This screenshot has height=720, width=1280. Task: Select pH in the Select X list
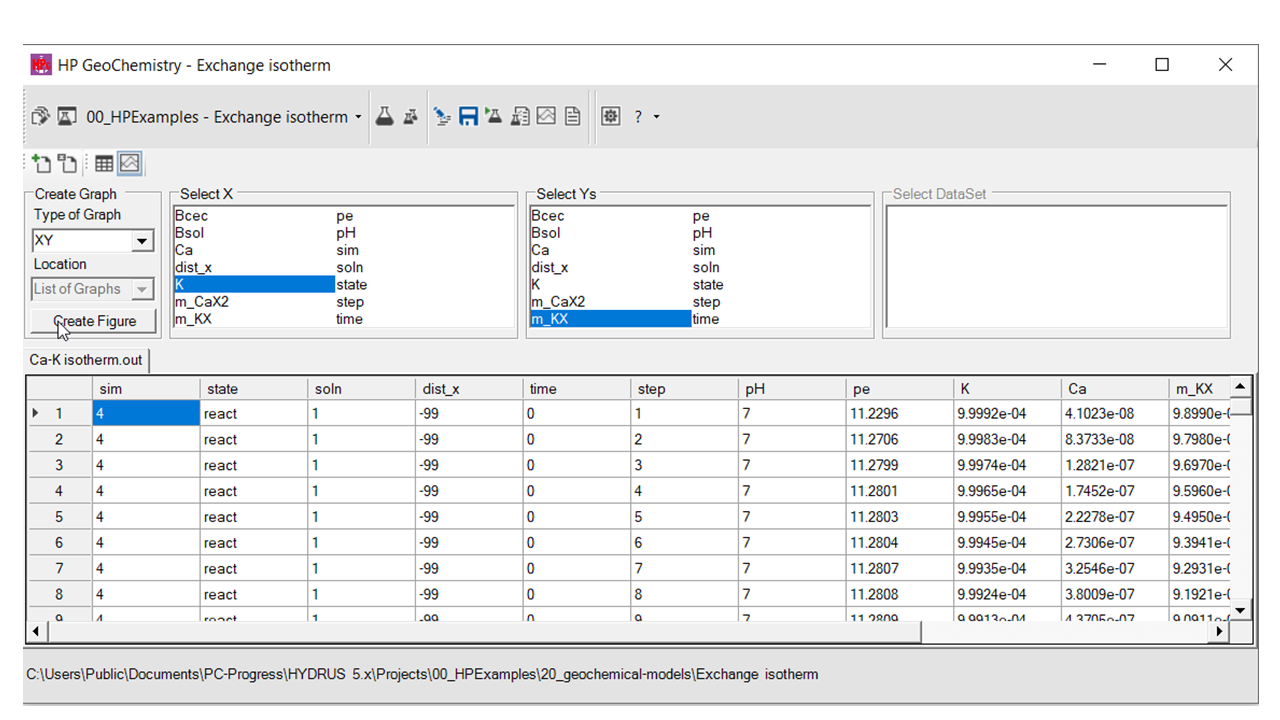click(x=345, y=233)
